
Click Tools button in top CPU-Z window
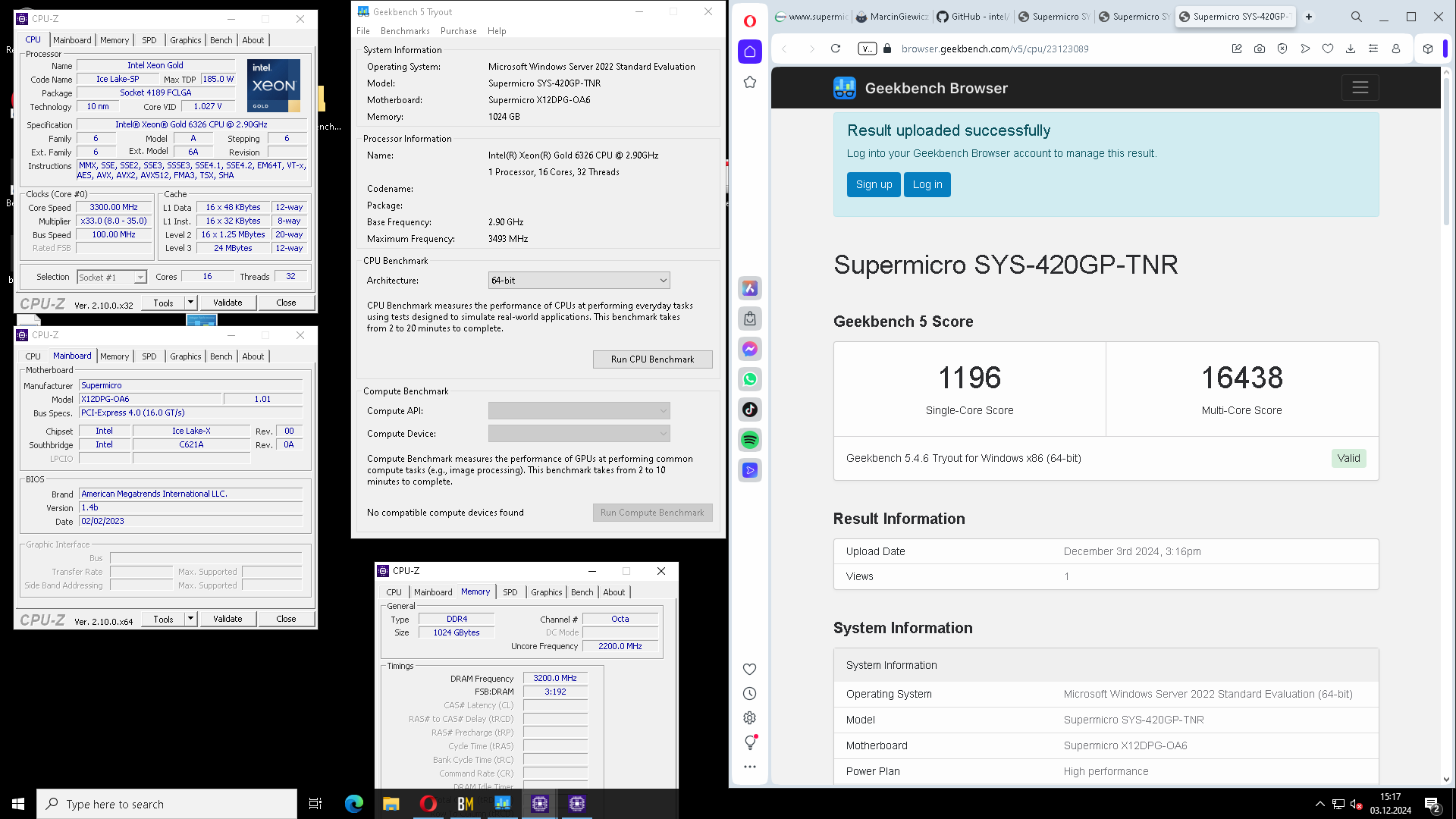click(163, 303)
